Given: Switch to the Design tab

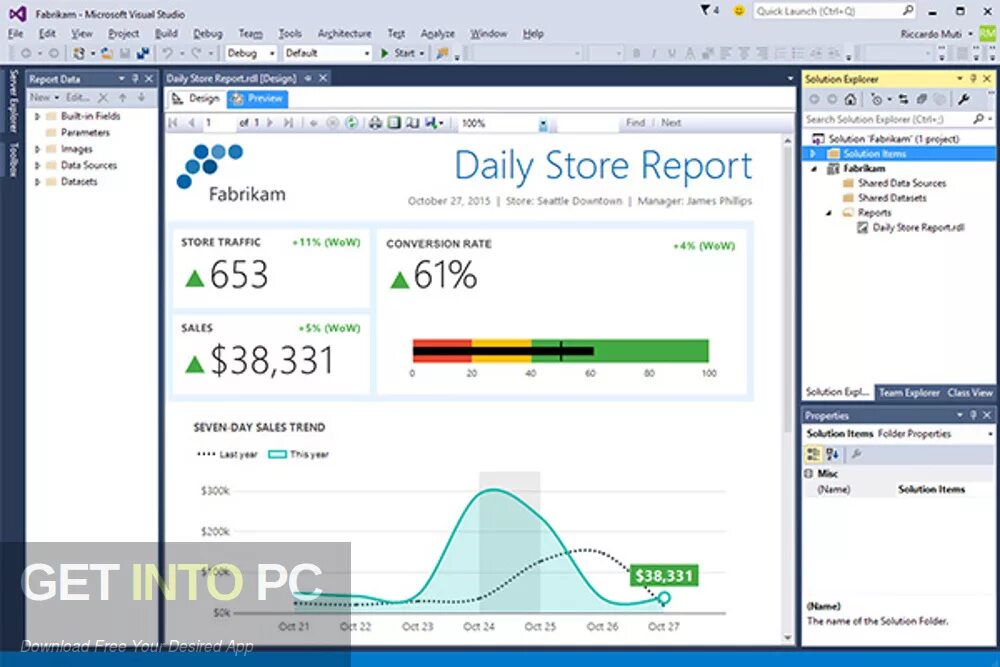Looking at the screenshot, I should (x=196, y=98).
